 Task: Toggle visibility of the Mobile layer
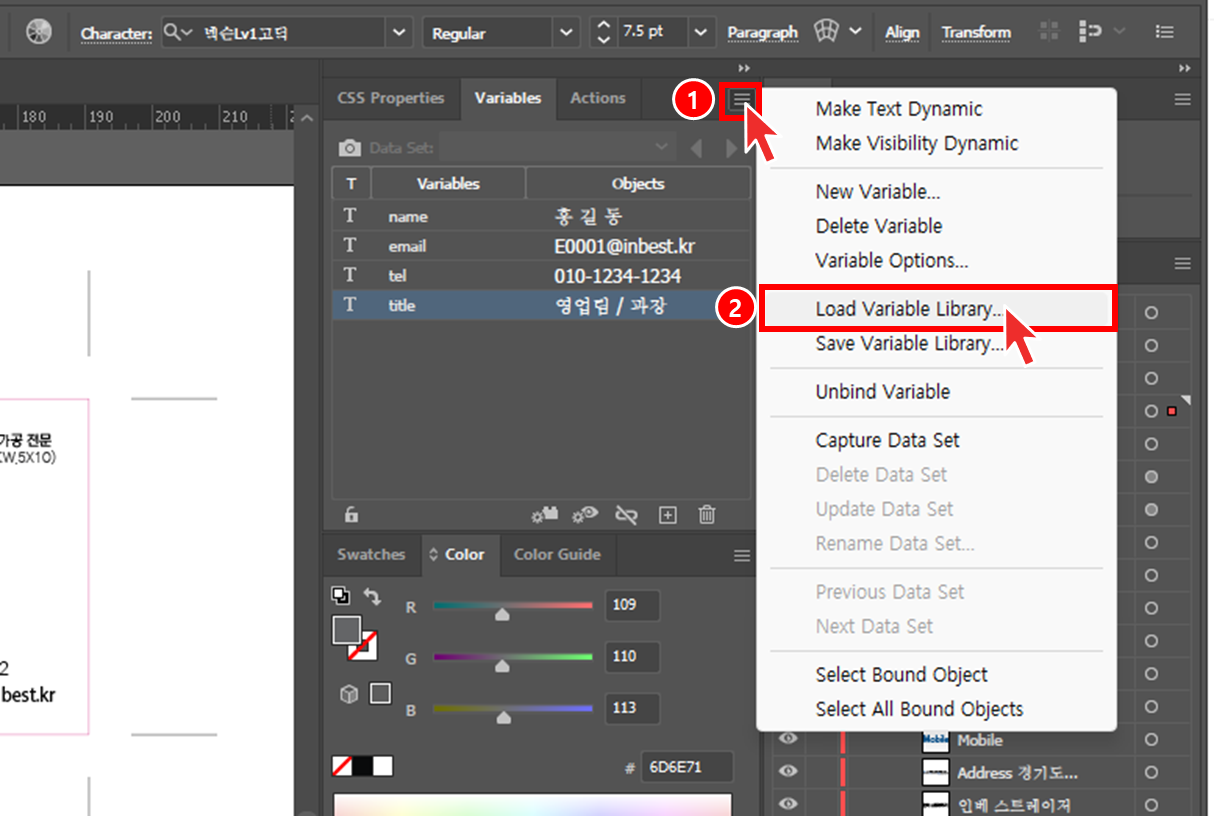[x=789, y=740]
